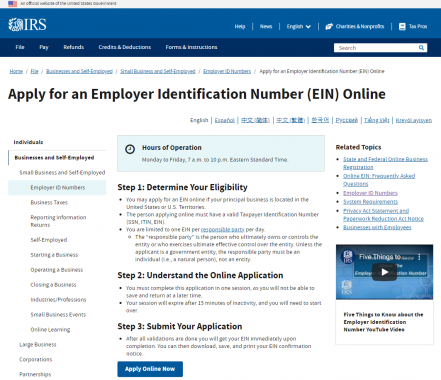
Task: Open Online EIN: Frequently Asked Questions
Action: (379, 180)
